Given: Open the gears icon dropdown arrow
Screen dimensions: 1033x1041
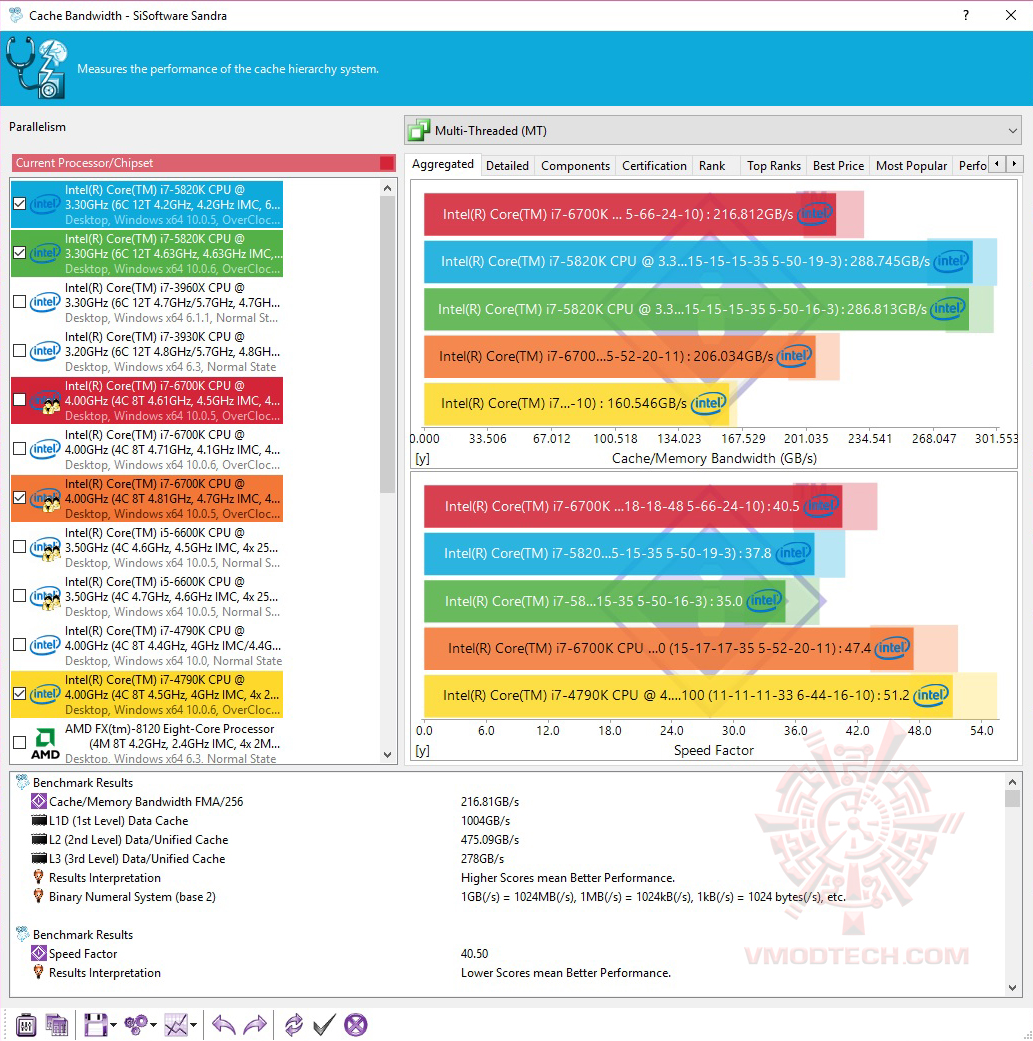Looking at the screenshot, I should (x=153, y=1025).
